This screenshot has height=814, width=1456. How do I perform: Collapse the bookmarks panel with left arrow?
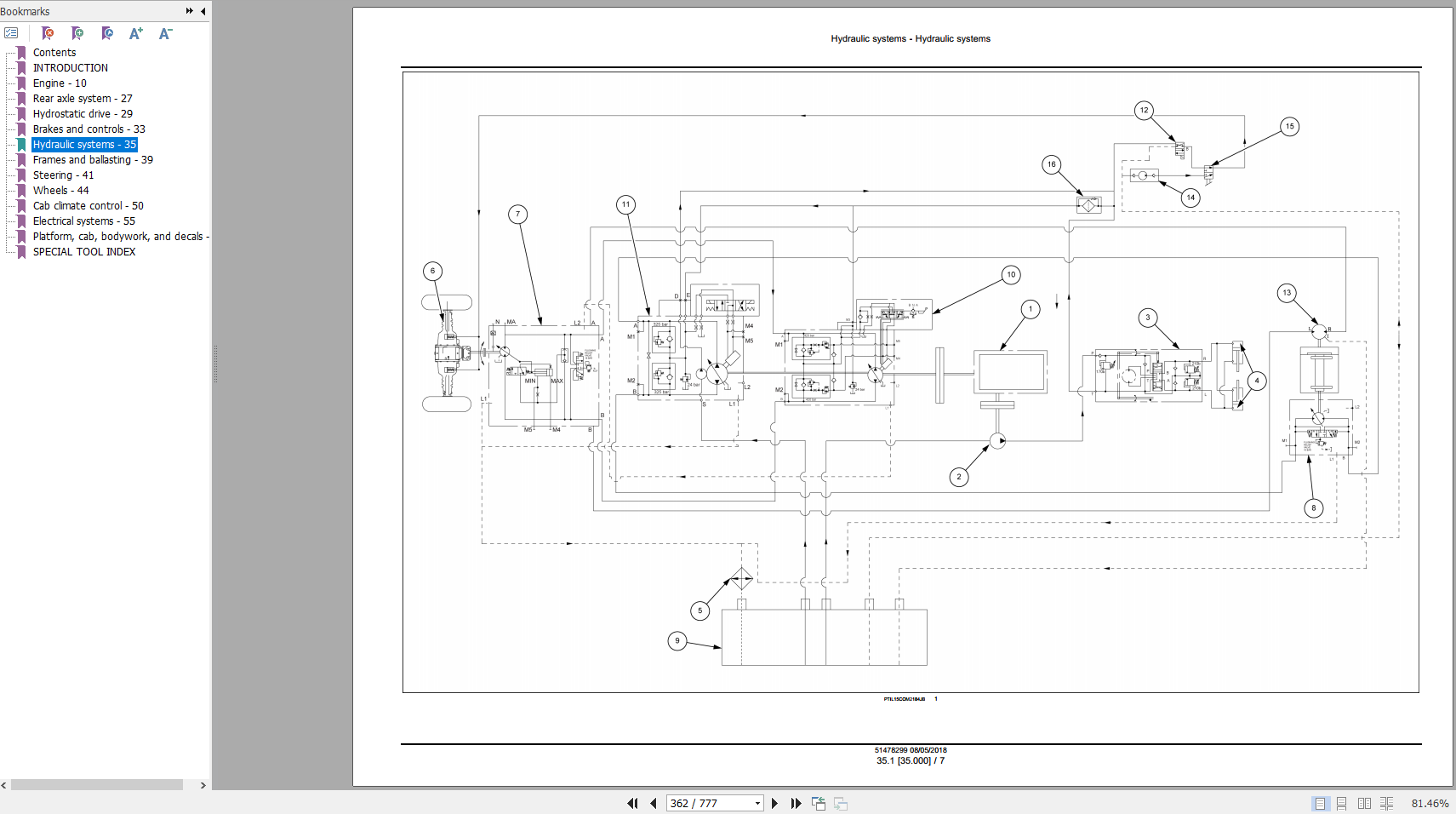click(203, 11)
